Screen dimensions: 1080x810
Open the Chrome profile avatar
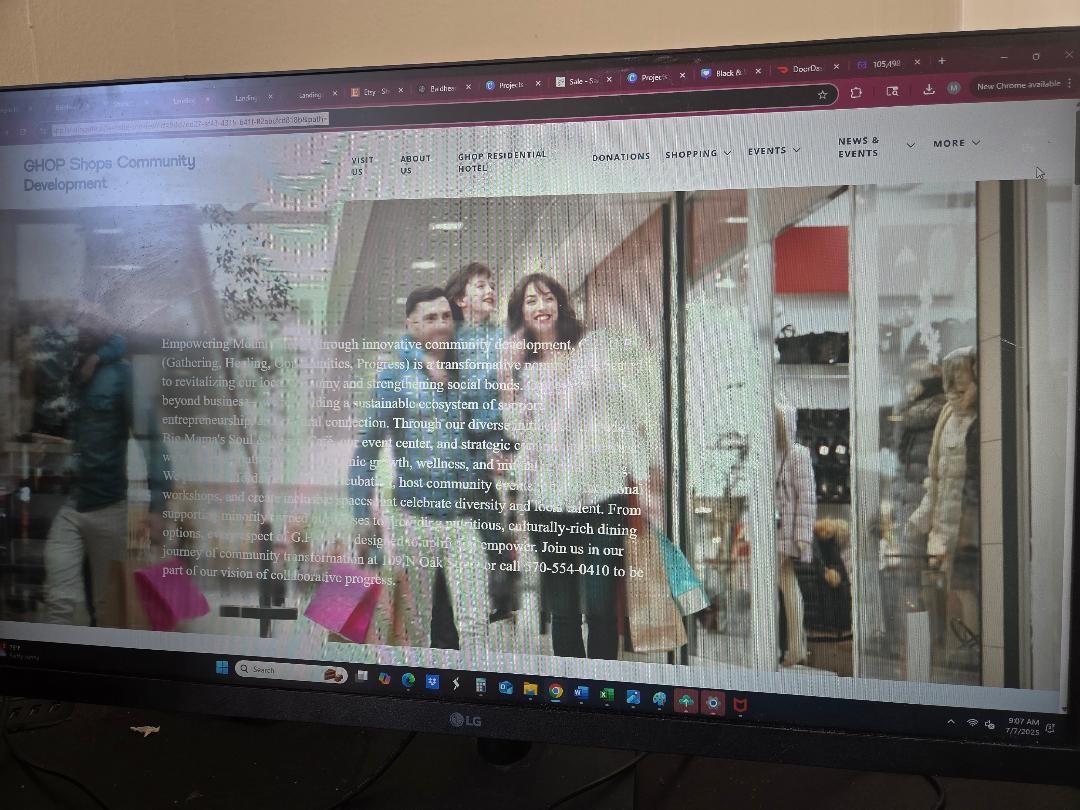click(x=953, y=87)
